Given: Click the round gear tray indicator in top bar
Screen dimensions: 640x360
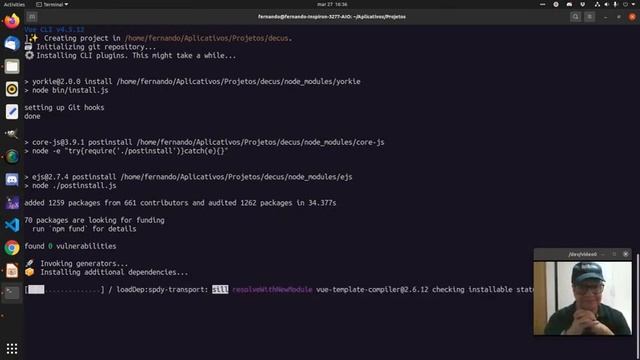Looking at the screenshot, I should [556, 4].
